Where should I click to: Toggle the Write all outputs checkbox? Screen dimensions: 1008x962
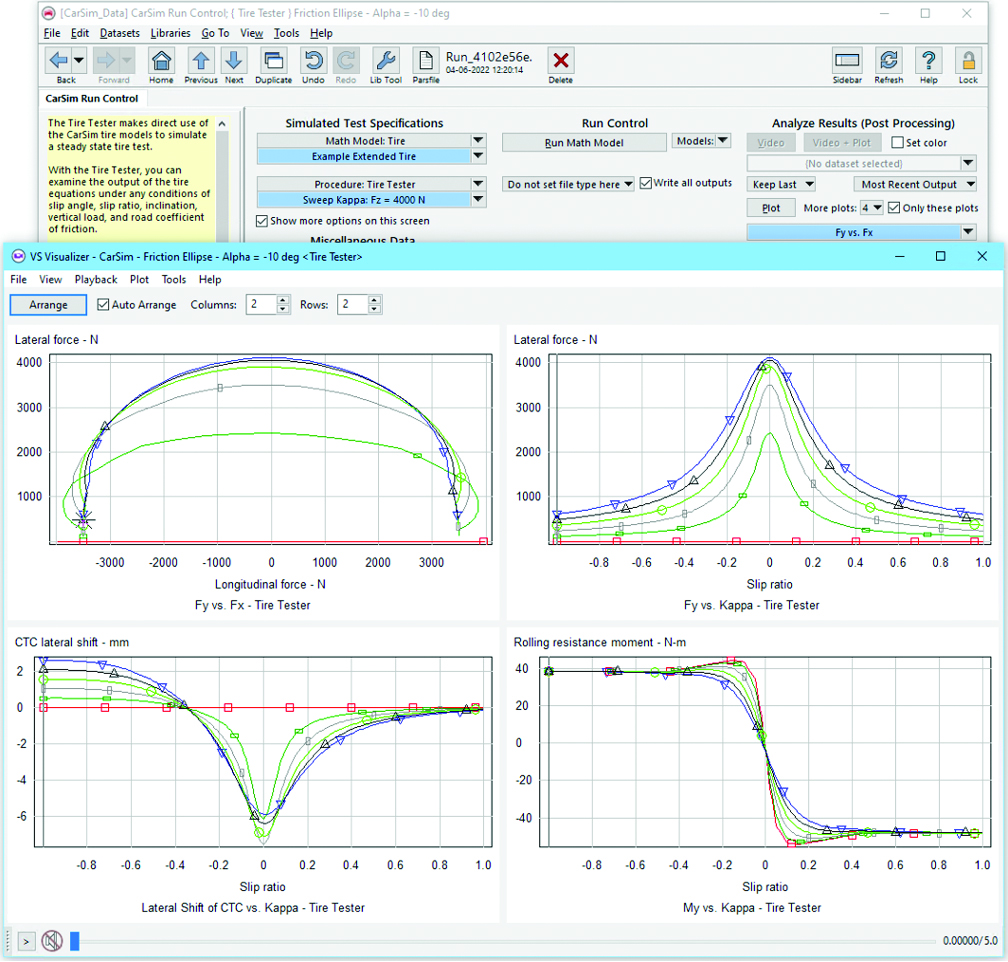(646, 183)
